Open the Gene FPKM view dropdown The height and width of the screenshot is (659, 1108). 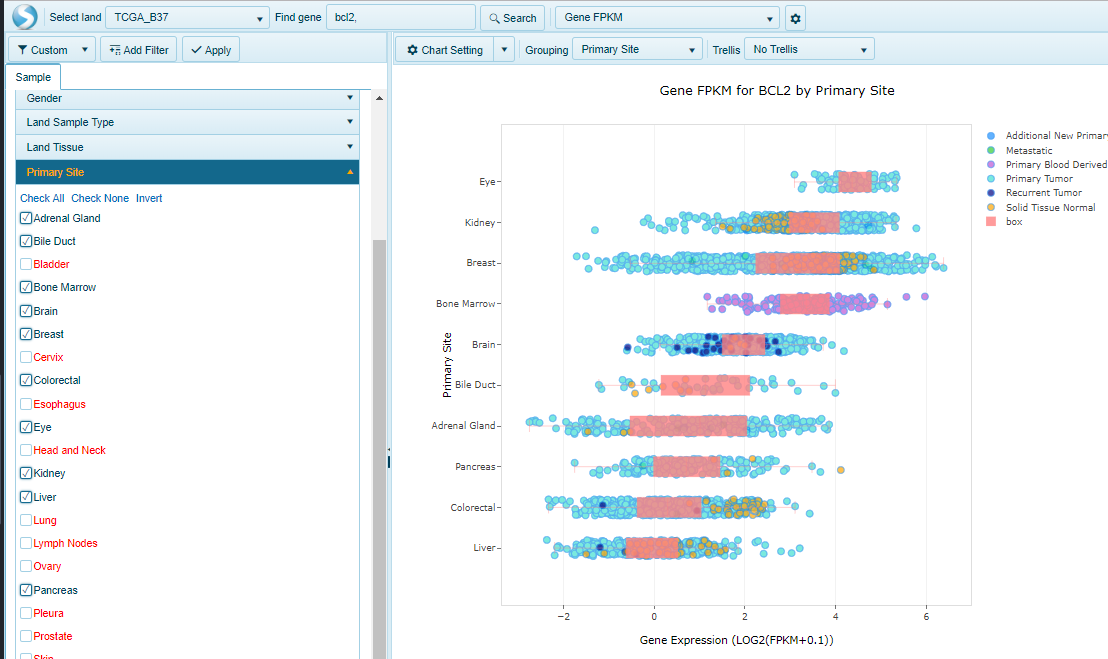(667, 18)
